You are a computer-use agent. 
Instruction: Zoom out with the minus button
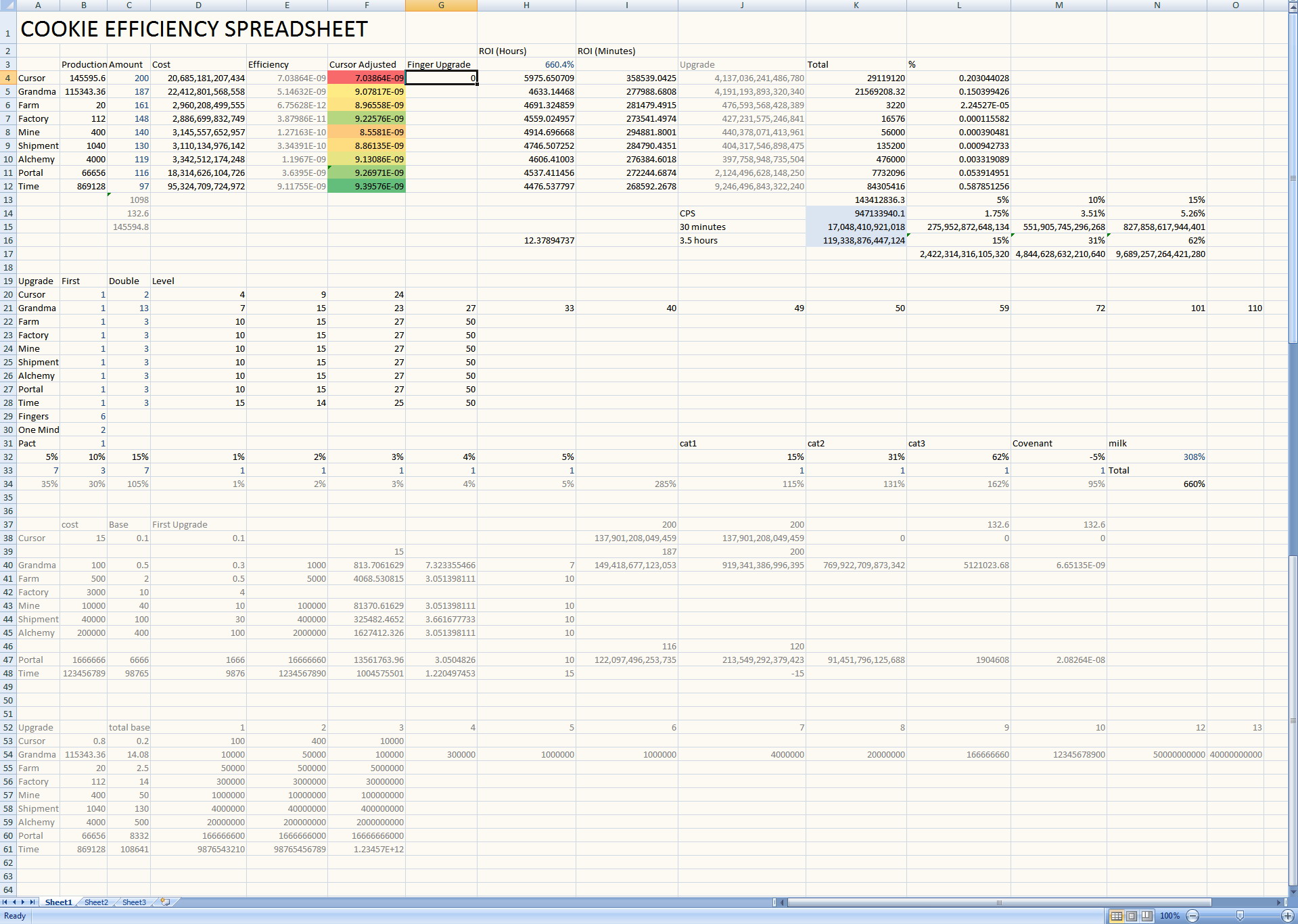1193,916
